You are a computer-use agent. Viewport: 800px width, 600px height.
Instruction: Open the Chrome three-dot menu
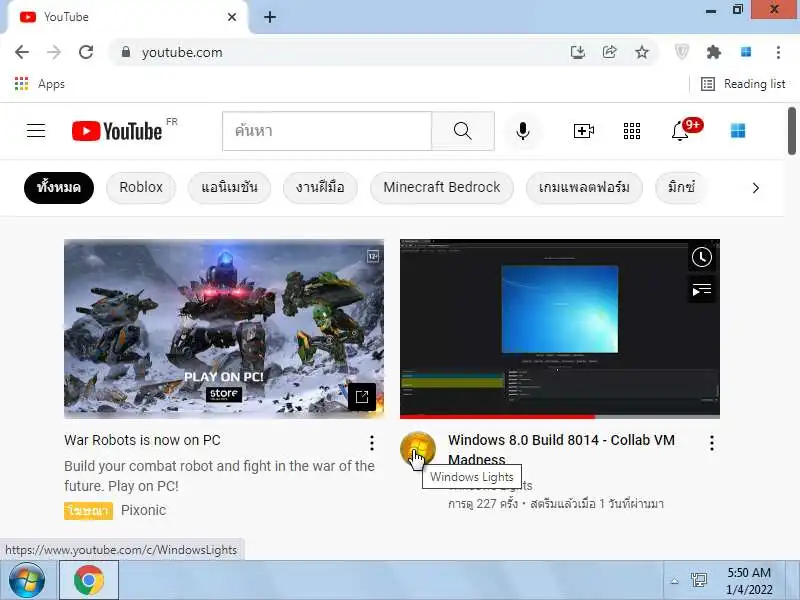tap(778, 52)
